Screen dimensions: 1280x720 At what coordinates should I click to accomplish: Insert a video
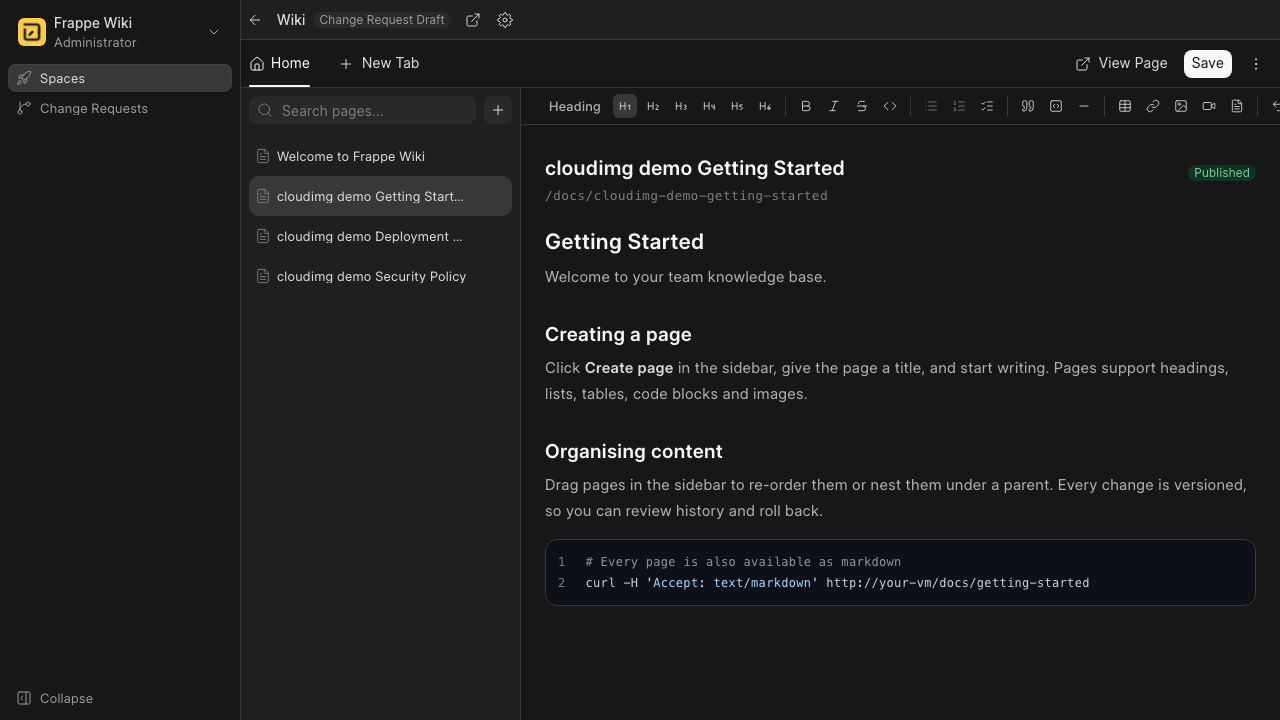click(x=1209, y=106)
